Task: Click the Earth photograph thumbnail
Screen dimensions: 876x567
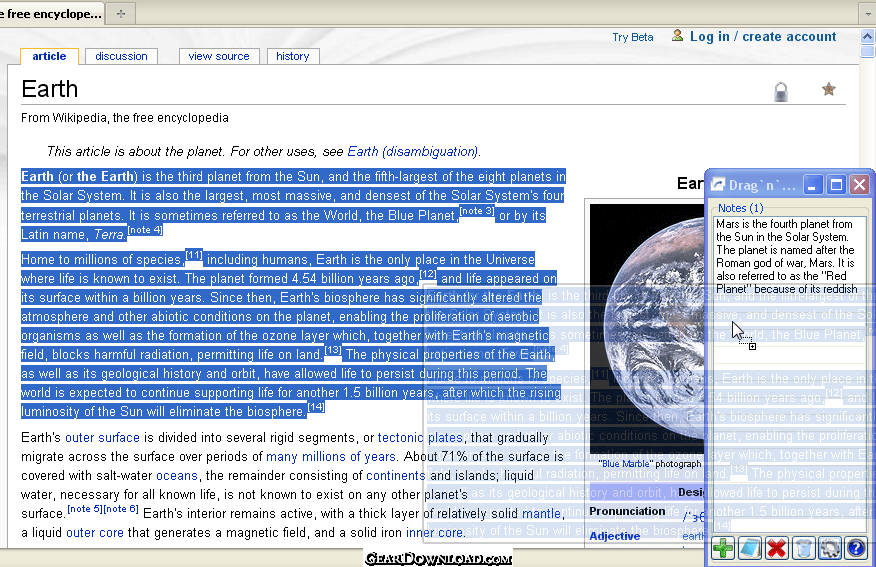Action: coord(647,330)
